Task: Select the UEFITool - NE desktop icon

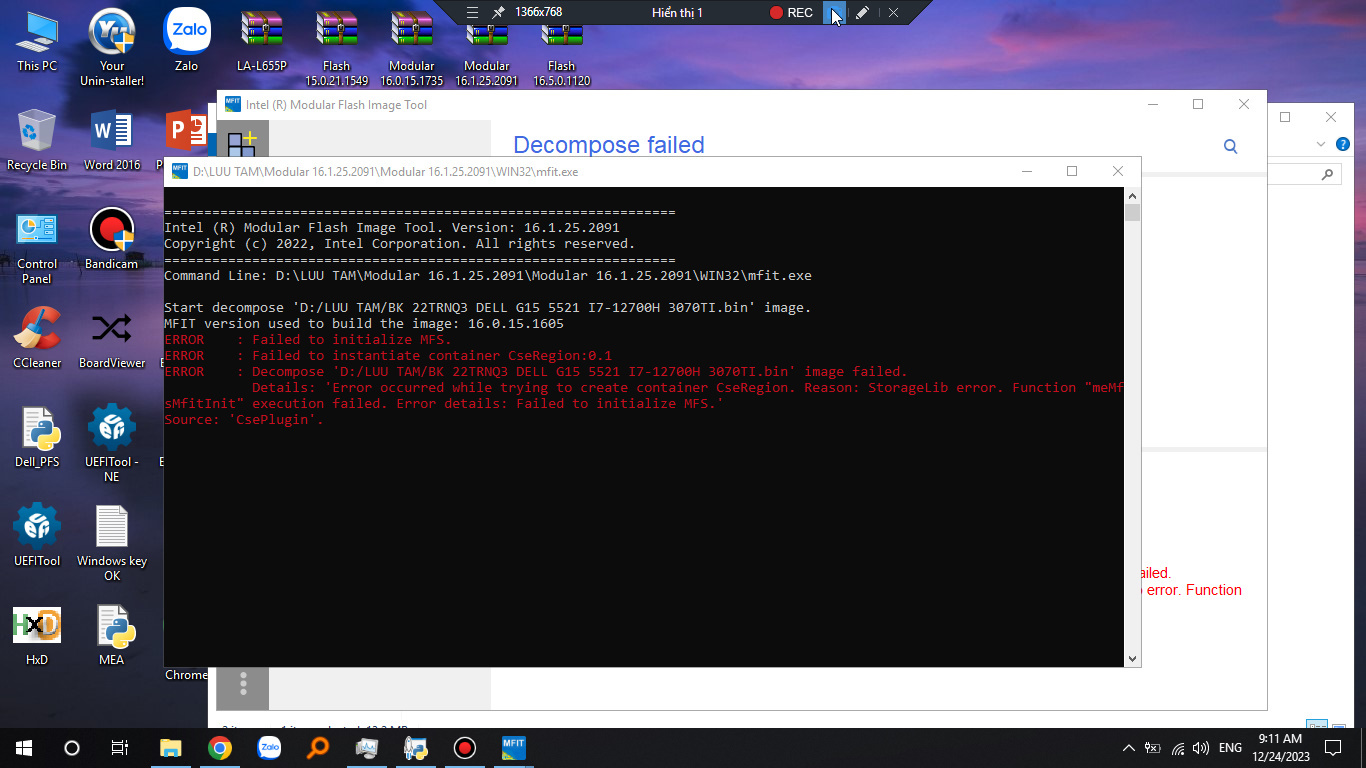Action: click(x=112, y=444)
